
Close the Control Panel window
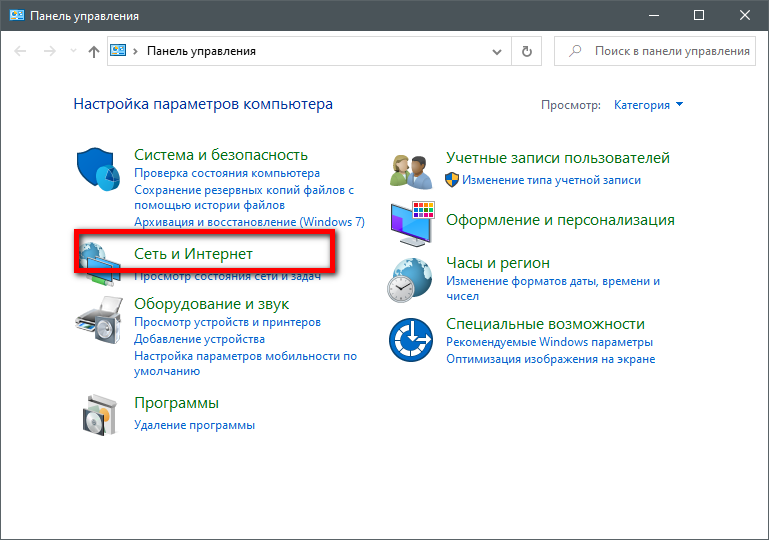pos(744,15)
